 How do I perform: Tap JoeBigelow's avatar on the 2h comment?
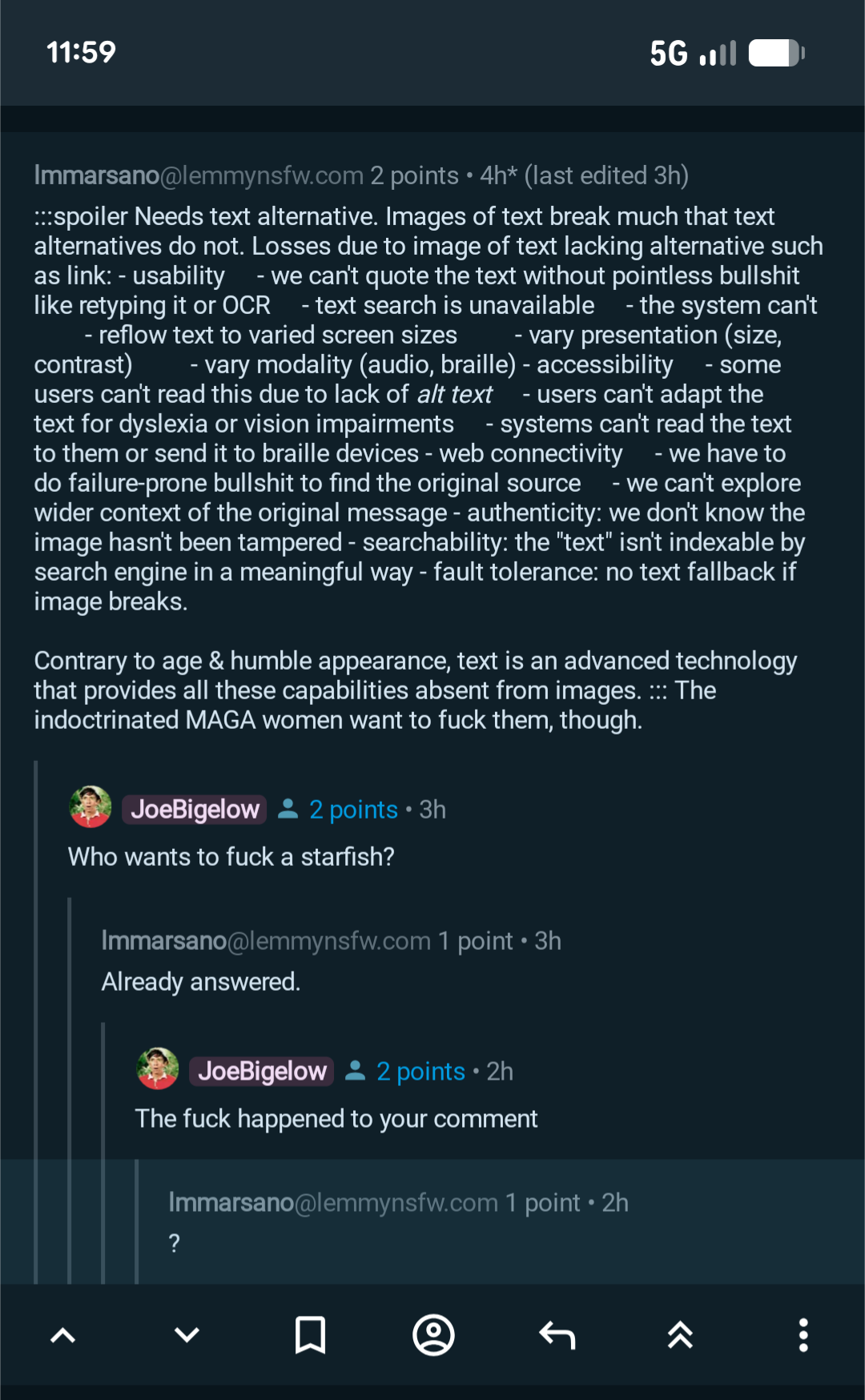tap(158, 1069)
